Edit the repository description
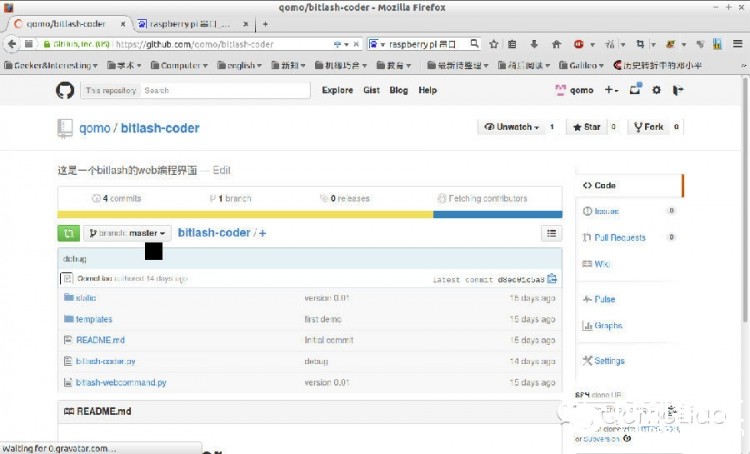 coord(221,170)
